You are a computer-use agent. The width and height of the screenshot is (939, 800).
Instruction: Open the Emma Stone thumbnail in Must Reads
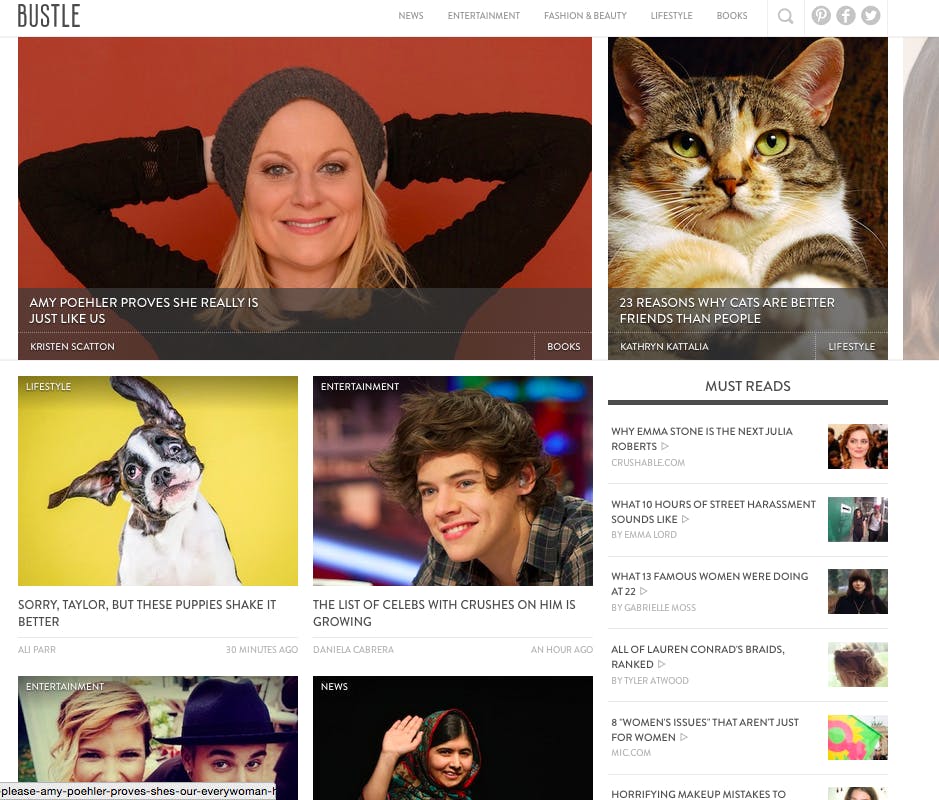click(857, 446)
